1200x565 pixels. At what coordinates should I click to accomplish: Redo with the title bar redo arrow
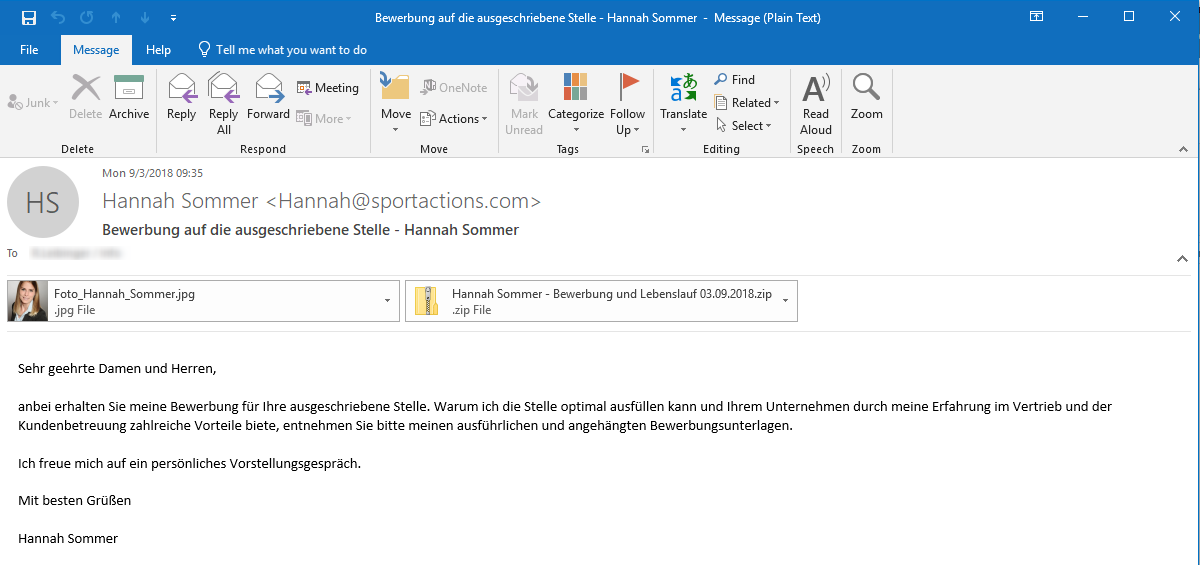[x=86, y=17]
